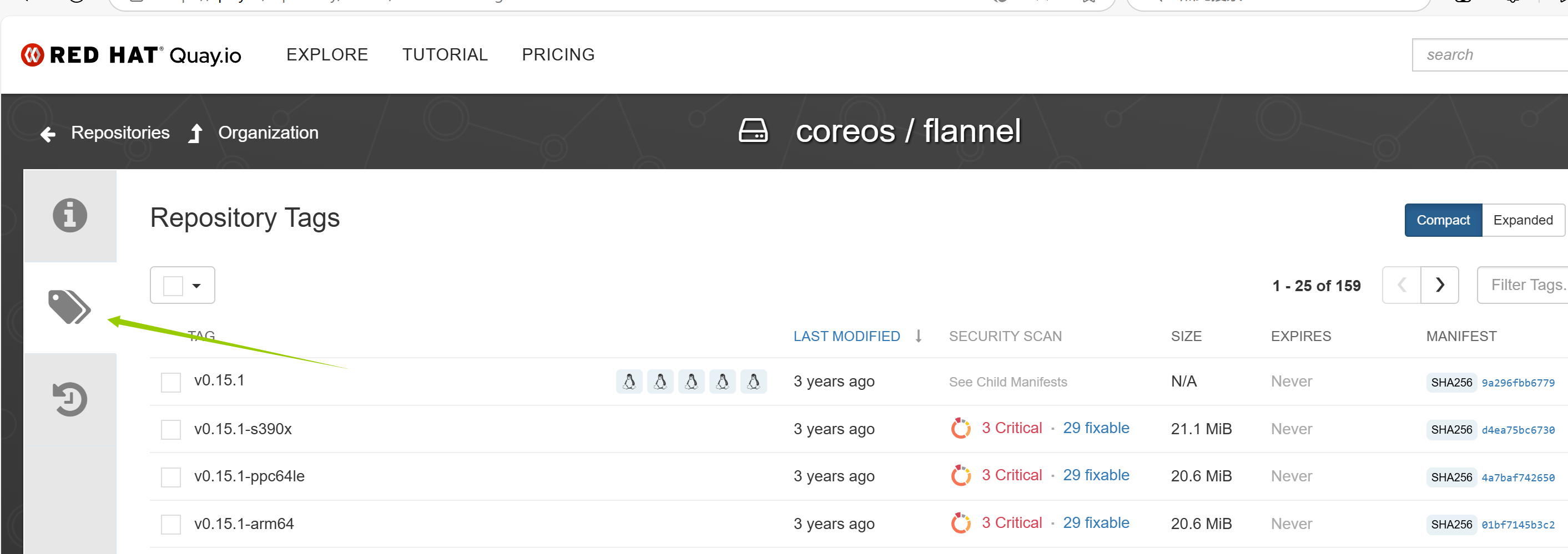This screenshot has height=554, width=1568.
Task: Click the fourth Linux penguin icon for v0.15.1
Action: click(723, 382)
